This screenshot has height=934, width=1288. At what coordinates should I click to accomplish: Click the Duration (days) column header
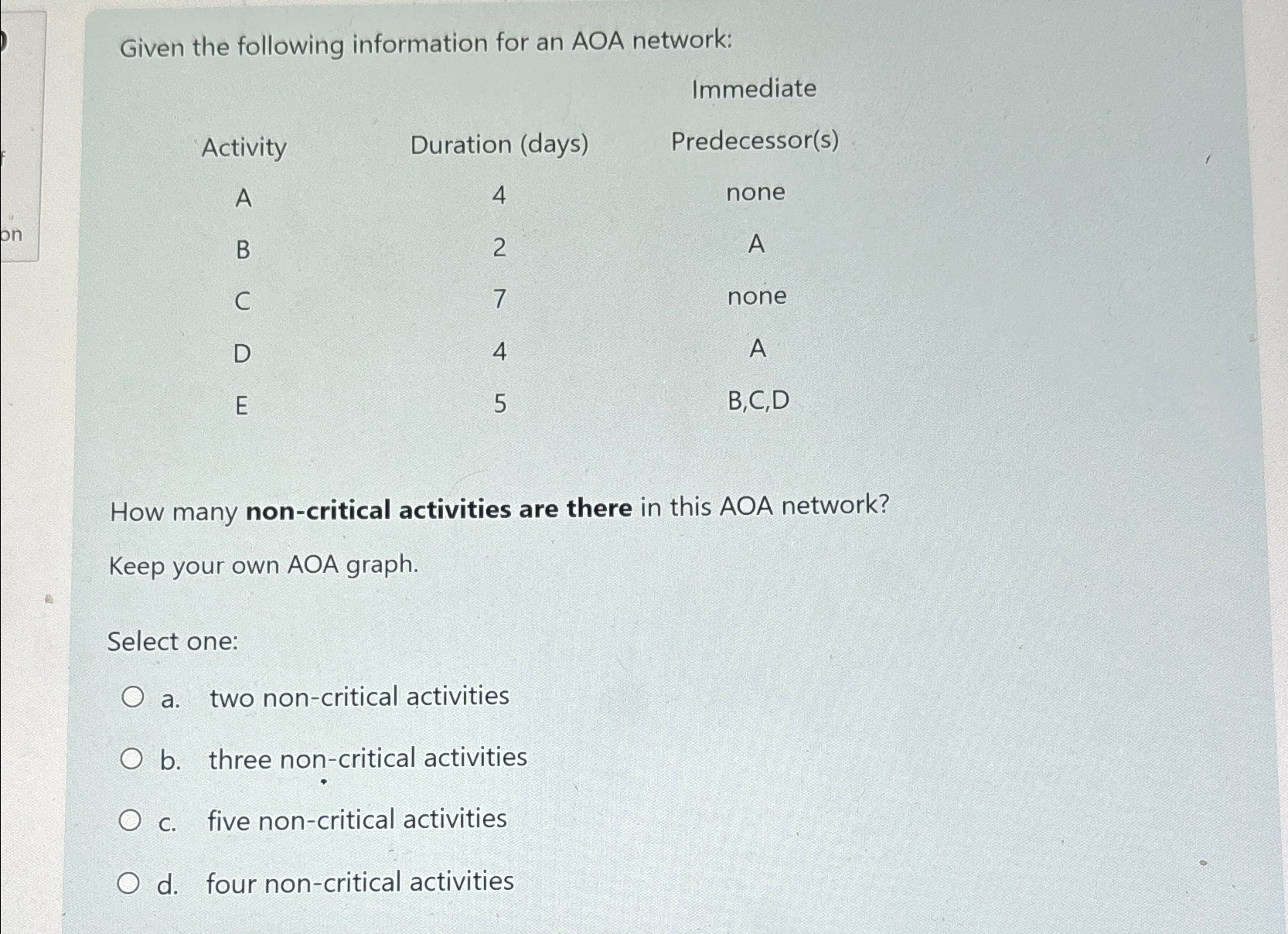[x=501, y=145]
